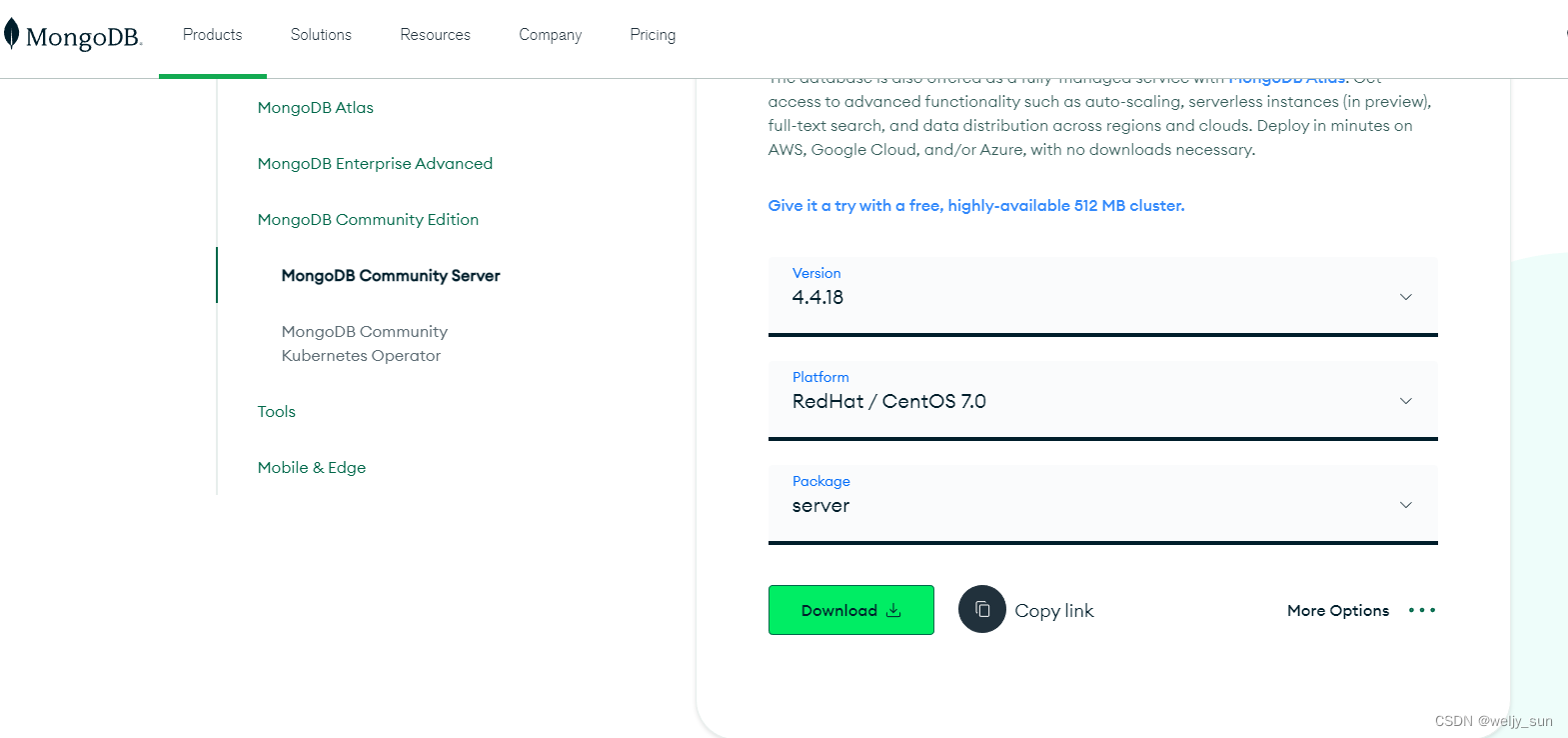Open the Version dropdown chevron
Viewport: 1568px width, 738px height.
point(1406,297)
